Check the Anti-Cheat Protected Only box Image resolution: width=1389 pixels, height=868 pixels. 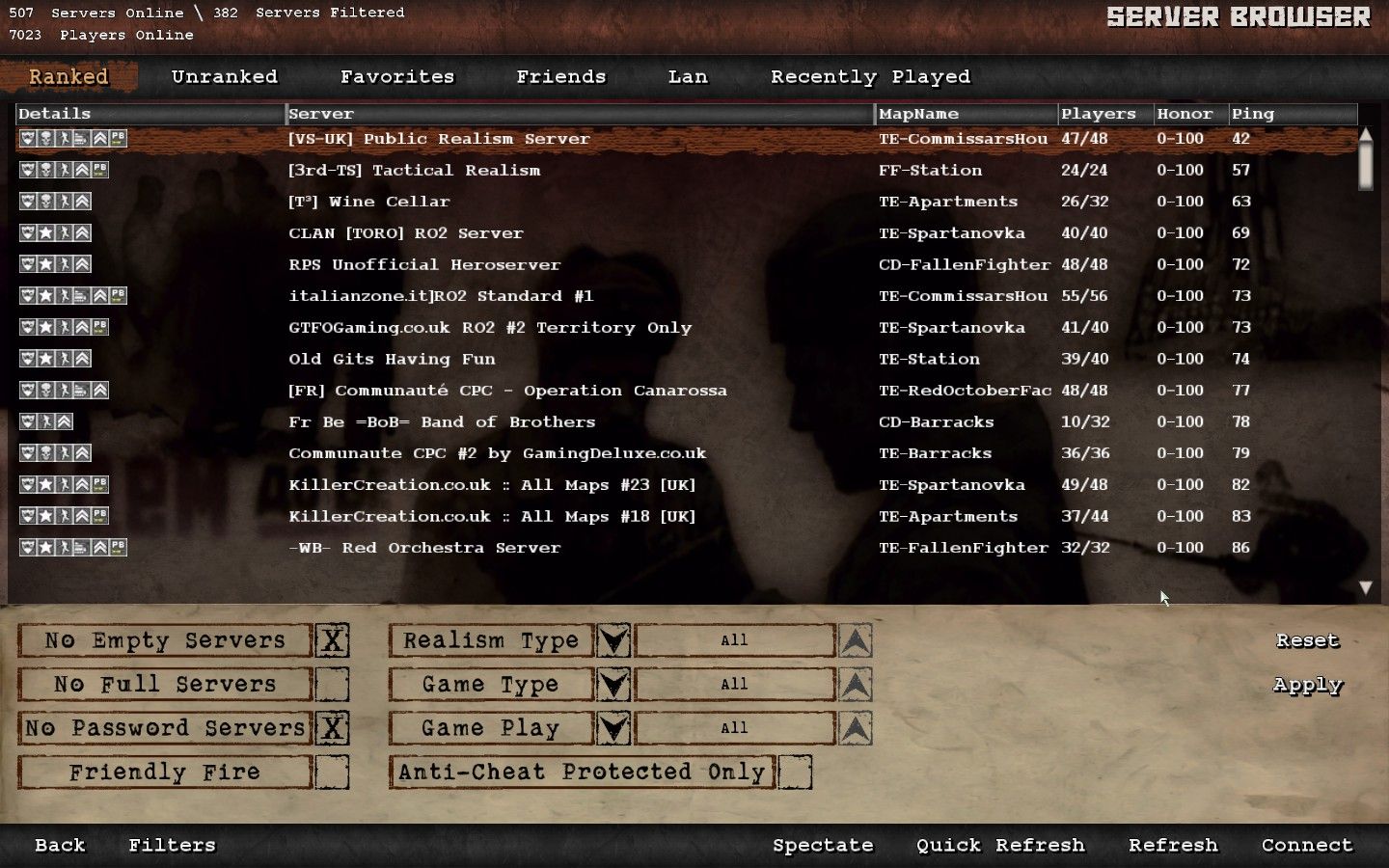pos(795,773)
